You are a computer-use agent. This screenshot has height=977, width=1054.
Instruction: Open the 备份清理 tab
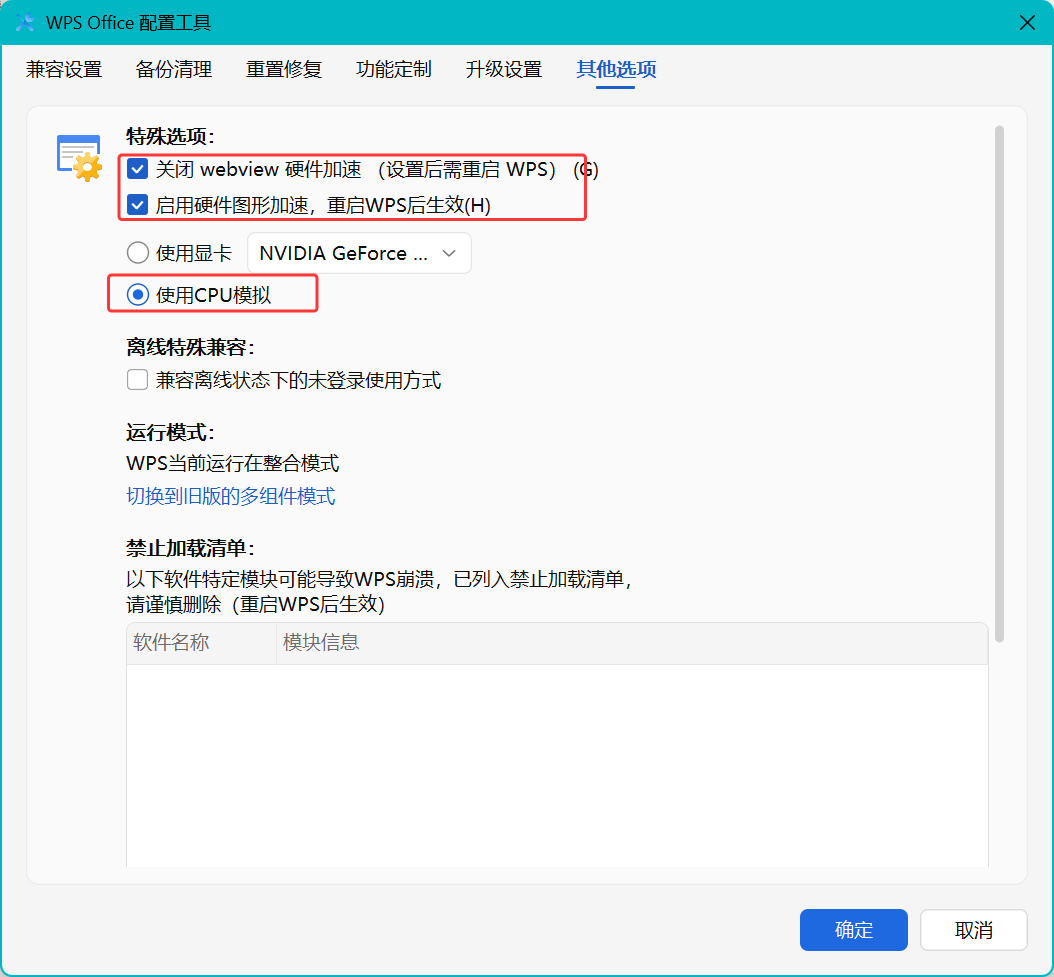[x=173, y=69]
